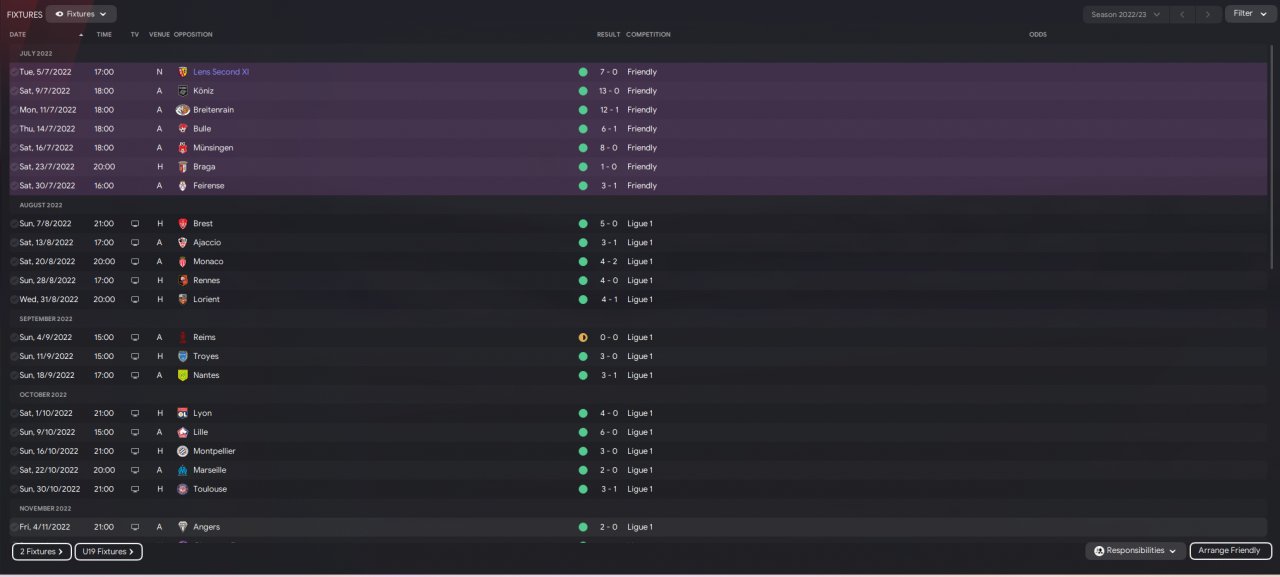Sort fixtures by Date column header
Viewport: 1280px width, 577px height.
point(18,35)
